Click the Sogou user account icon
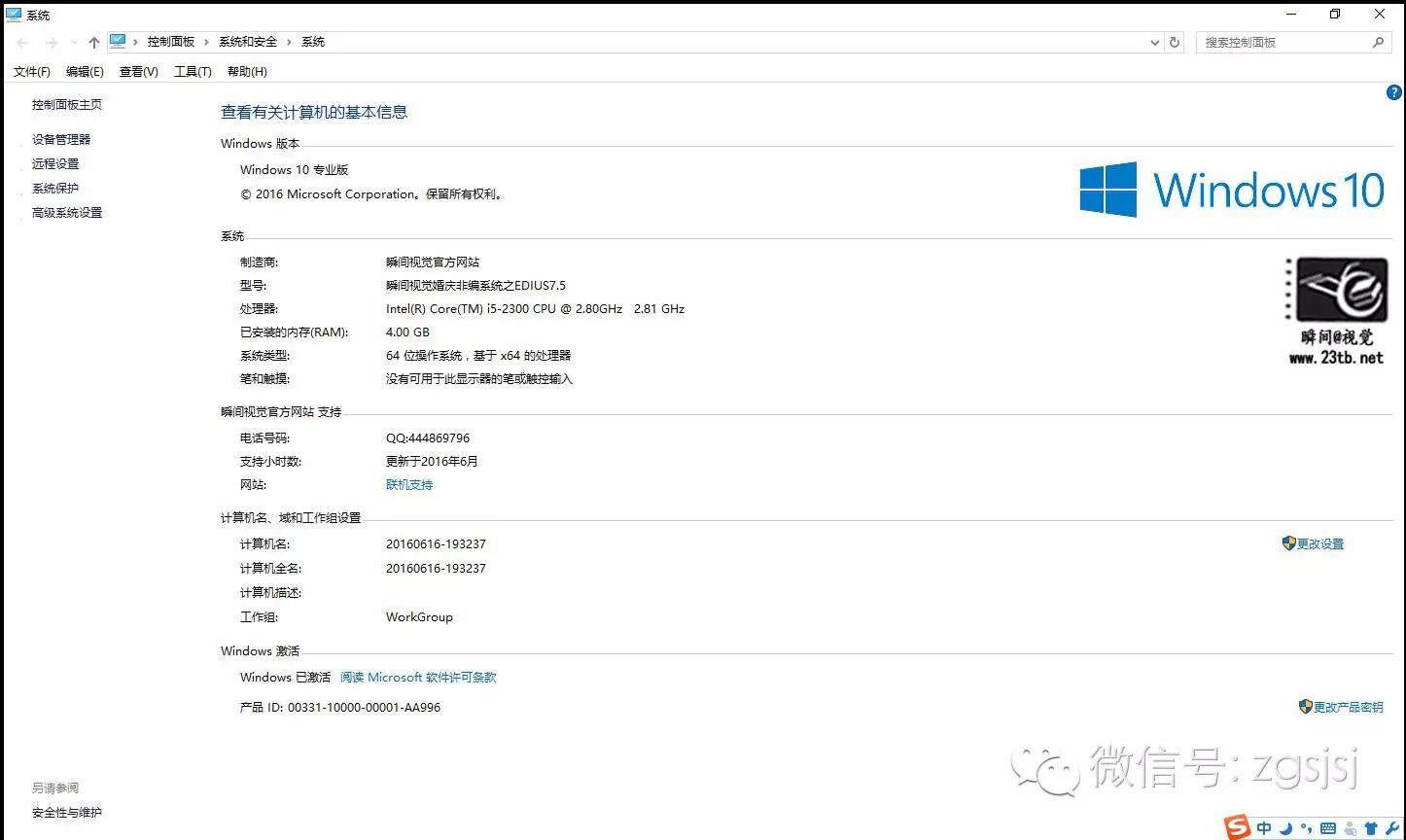 [x=1350, y=828]
